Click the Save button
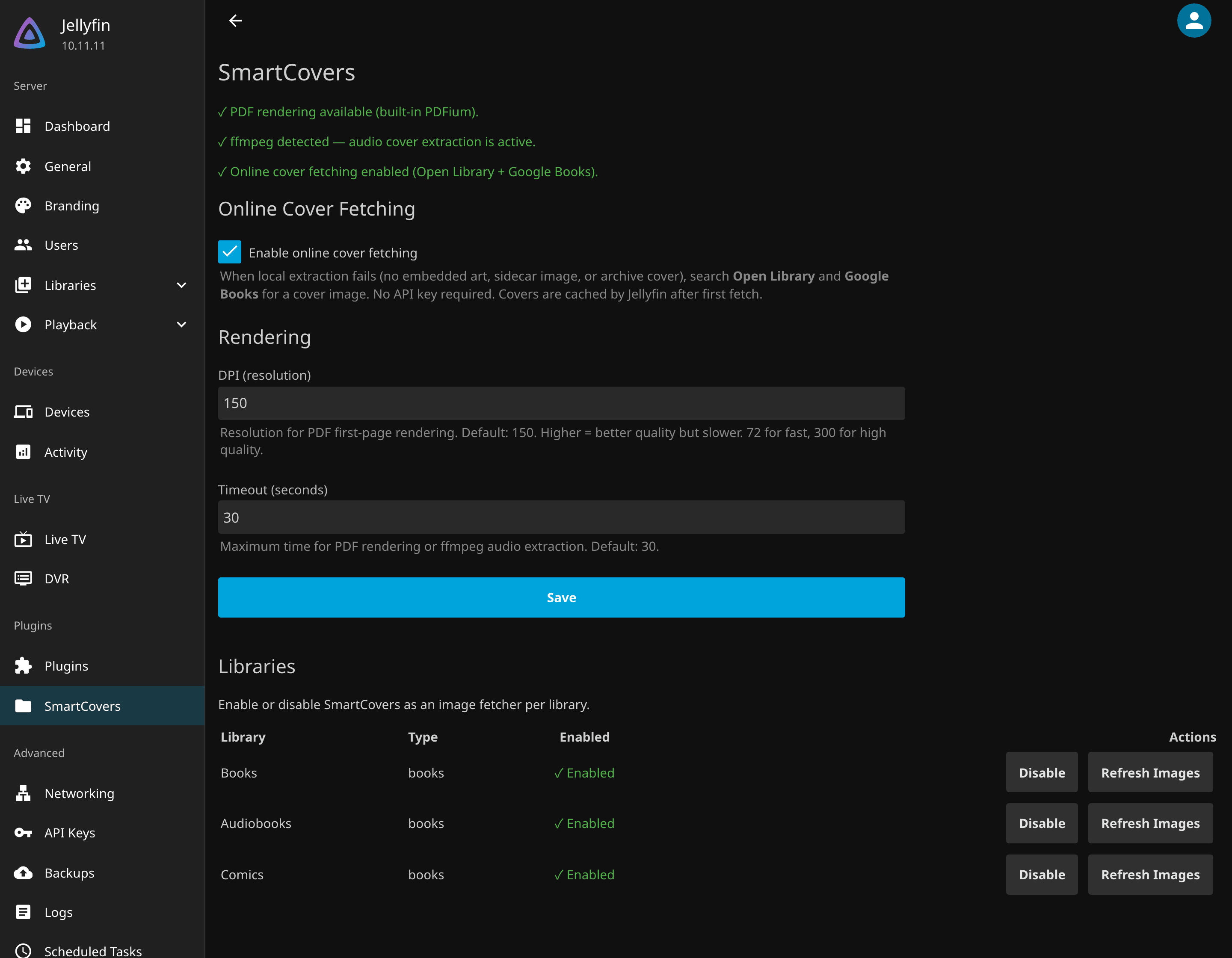The width and height of the screenshot is (1232, 958). click(561, 597)
